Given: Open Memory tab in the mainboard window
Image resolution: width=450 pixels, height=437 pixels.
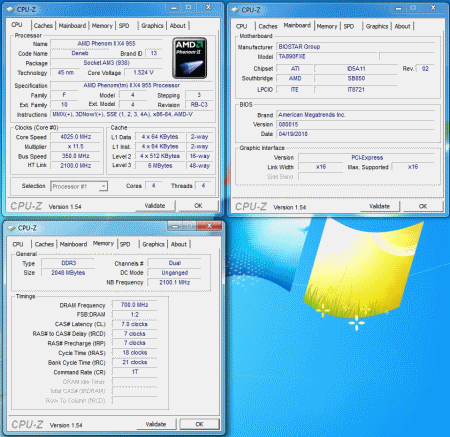Looking at the screenshot, I should [x=327, y=26].
